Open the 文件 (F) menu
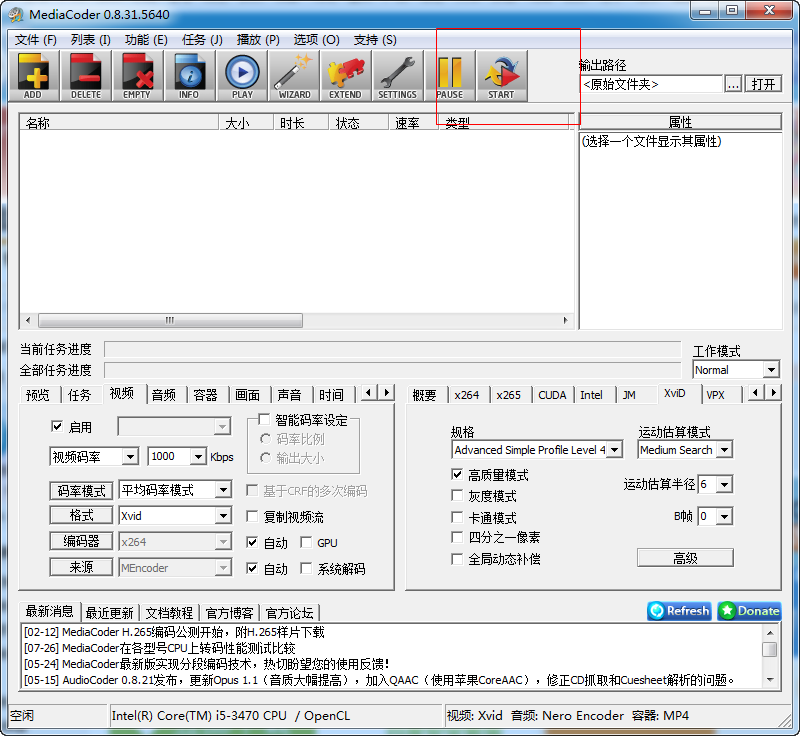The image size is (800, 736). (36, 40)
